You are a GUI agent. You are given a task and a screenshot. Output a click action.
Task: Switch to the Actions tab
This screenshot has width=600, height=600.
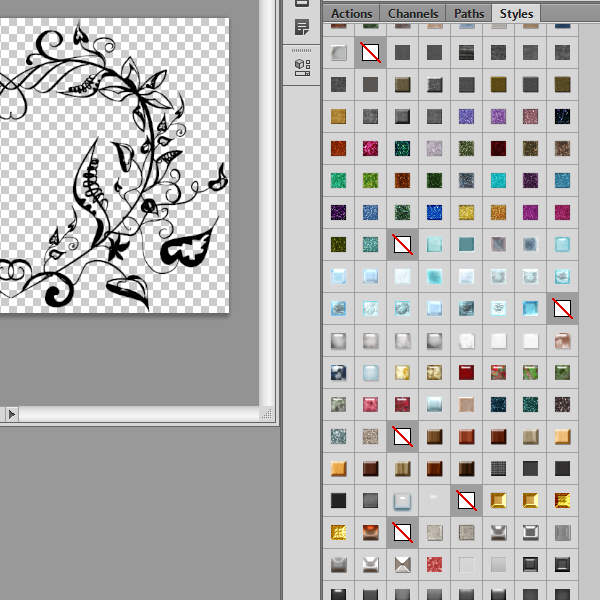point(351,14)
